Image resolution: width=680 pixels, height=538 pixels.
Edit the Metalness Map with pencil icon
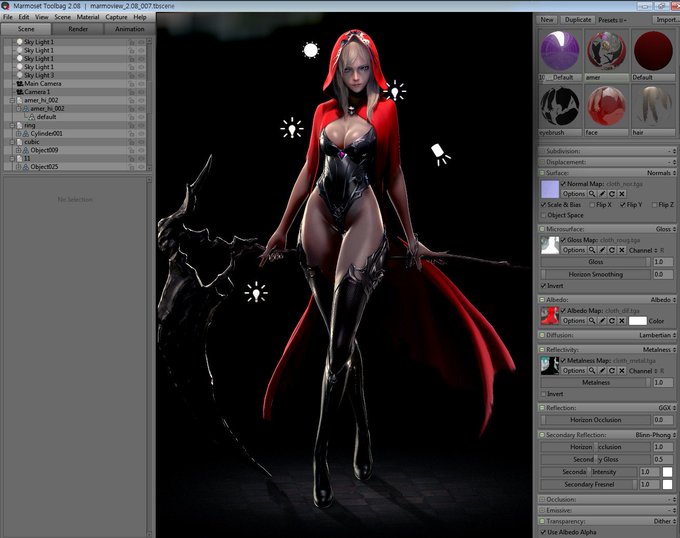tap(602, 371)
